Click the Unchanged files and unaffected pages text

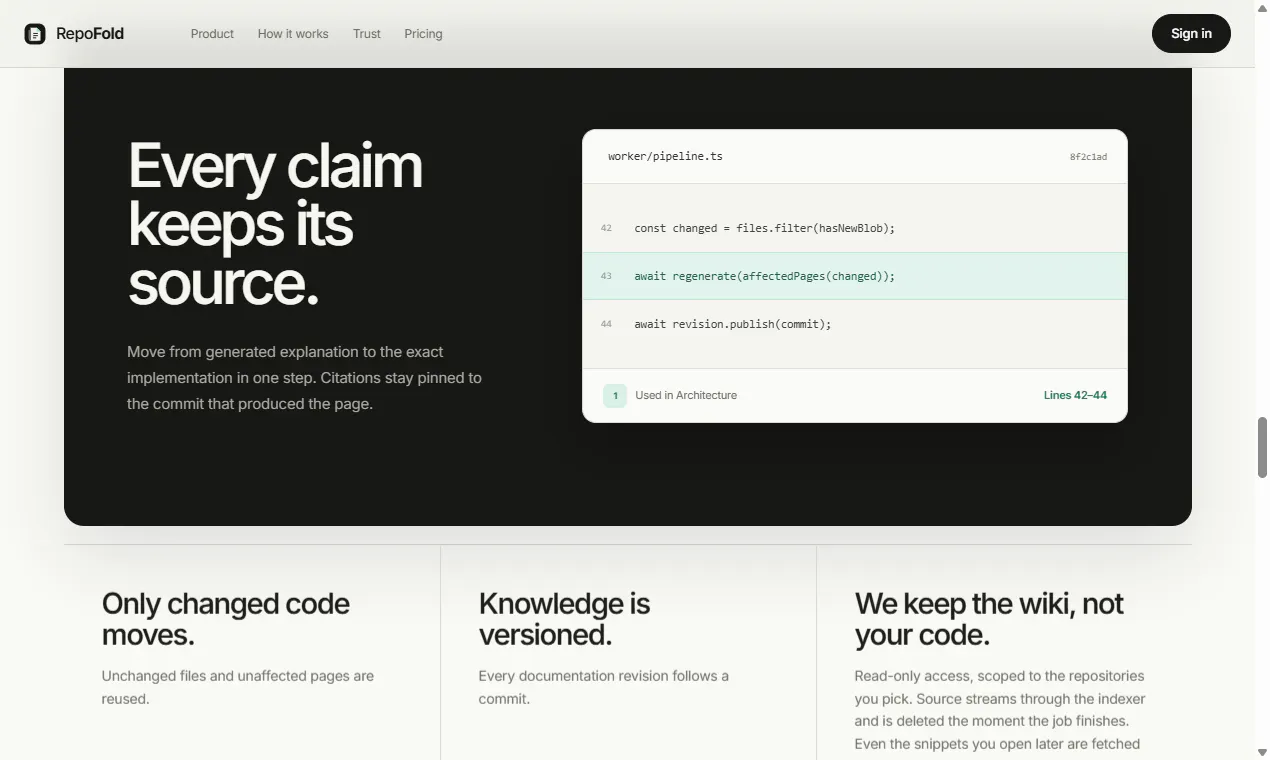pos(238,687)
